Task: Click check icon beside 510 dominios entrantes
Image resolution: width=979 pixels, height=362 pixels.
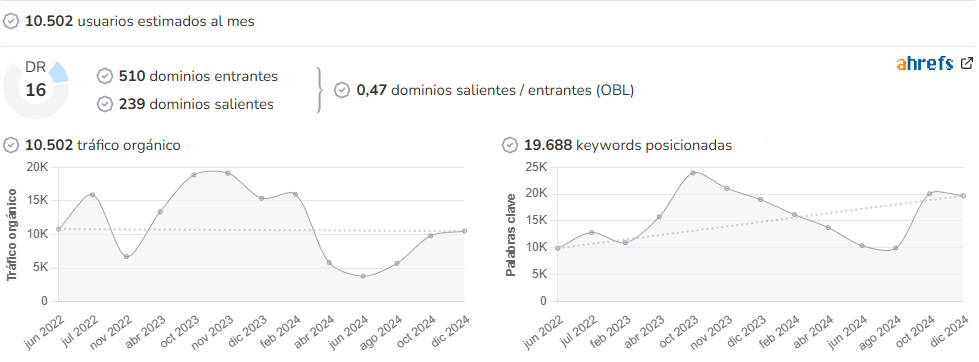Action: pos(105,76)
